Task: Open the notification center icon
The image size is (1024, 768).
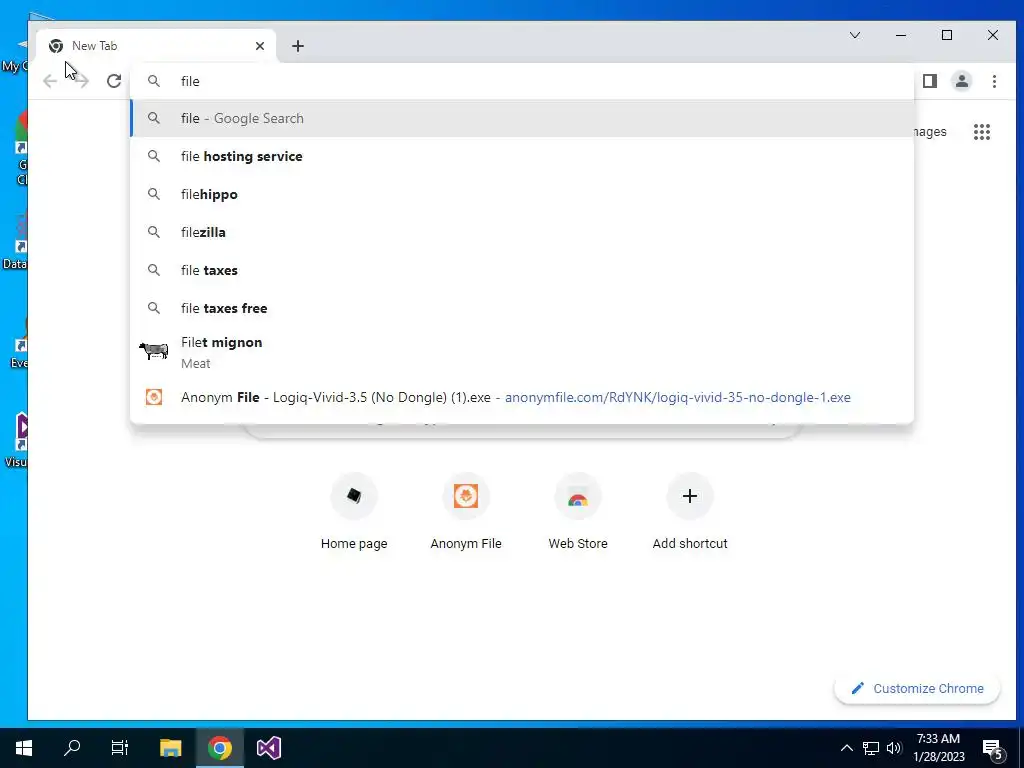Action: (x=993, y=749)
